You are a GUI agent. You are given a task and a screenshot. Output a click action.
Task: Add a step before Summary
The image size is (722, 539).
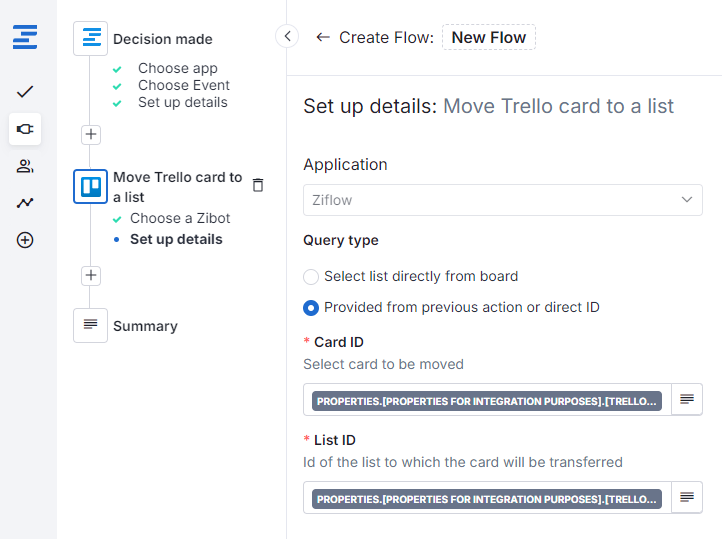pyautogui.click(x=91, y=275)
